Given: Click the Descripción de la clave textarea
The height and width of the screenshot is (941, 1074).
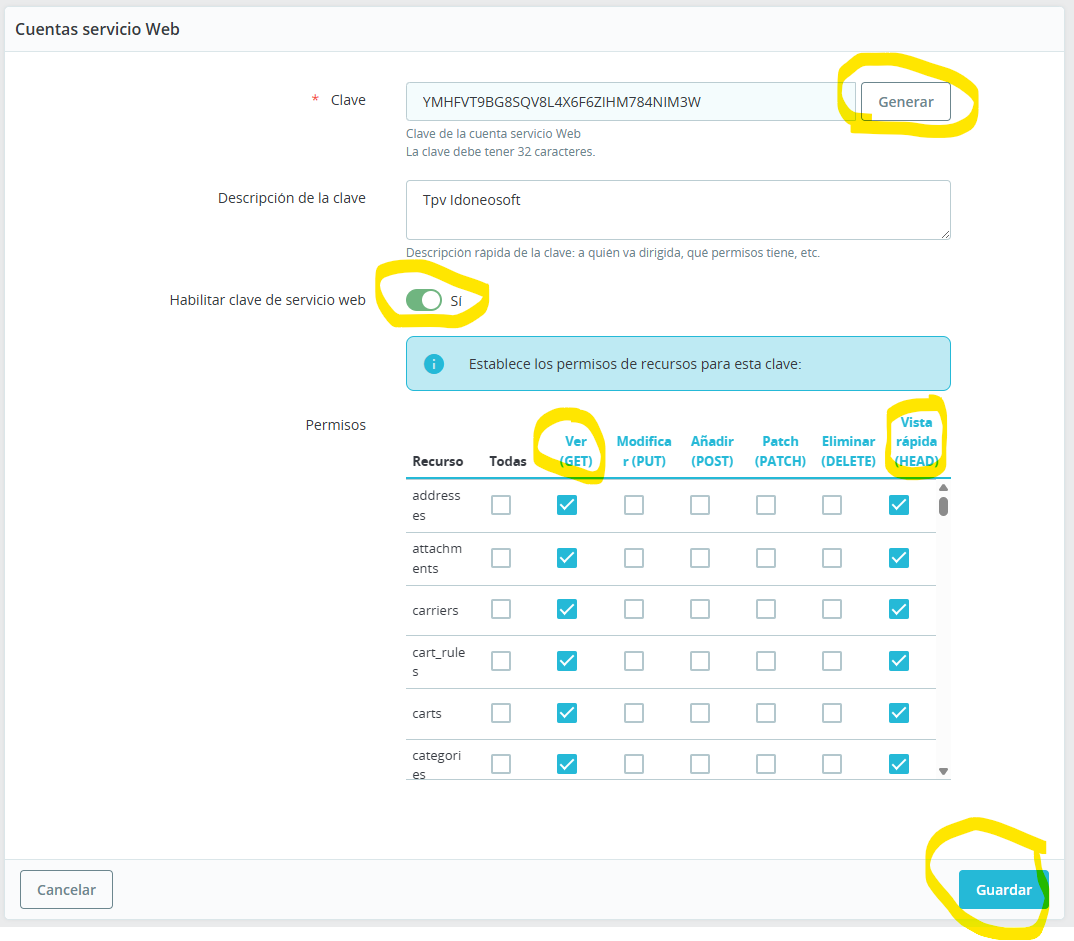Looking at the screenshot, I should 678,210.
